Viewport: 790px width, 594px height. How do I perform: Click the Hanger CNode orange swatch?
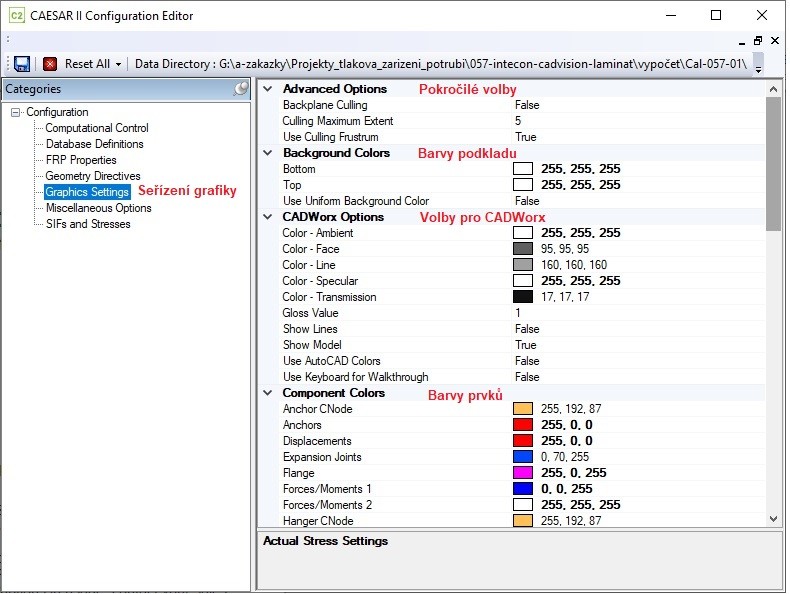[x=523, y=520]
